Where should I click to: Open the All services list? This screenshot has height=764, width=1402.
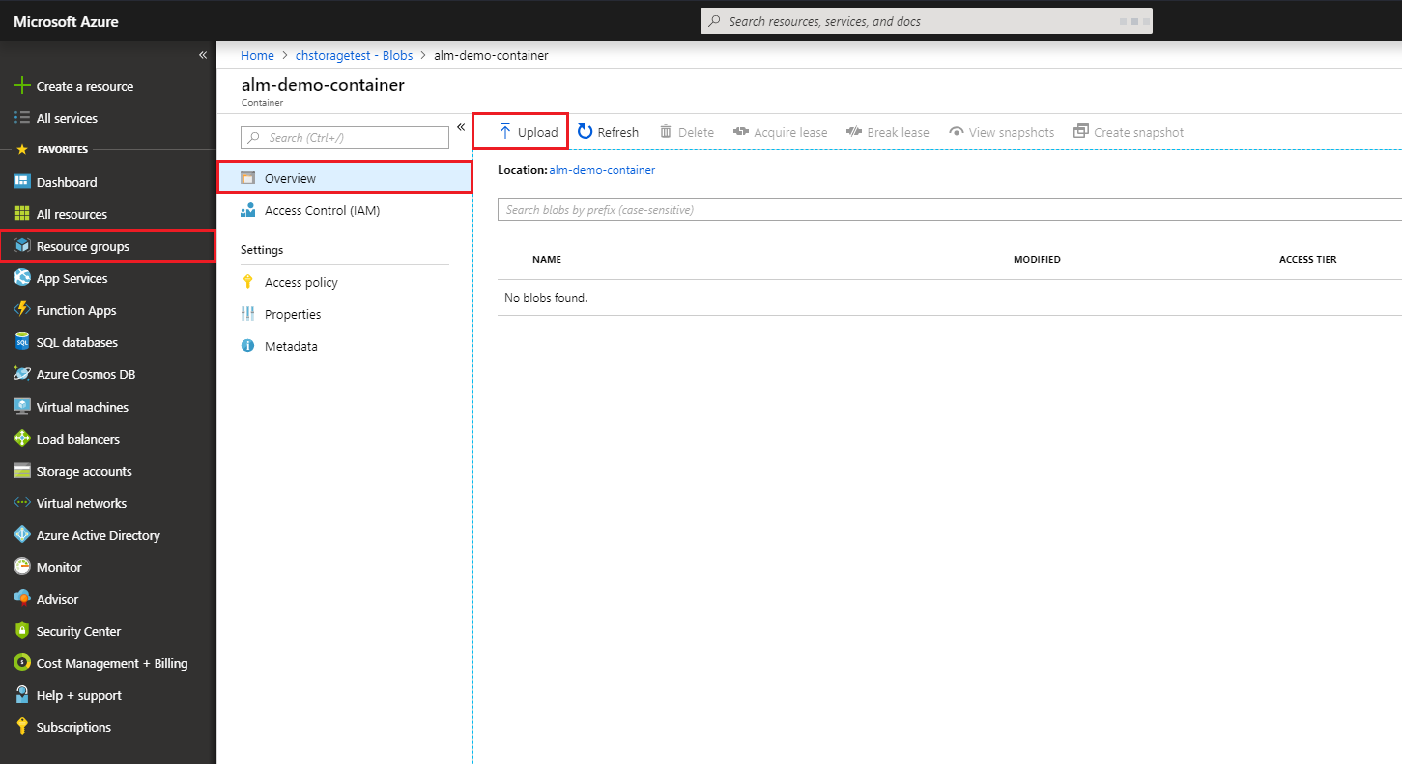tap(67, 118)
